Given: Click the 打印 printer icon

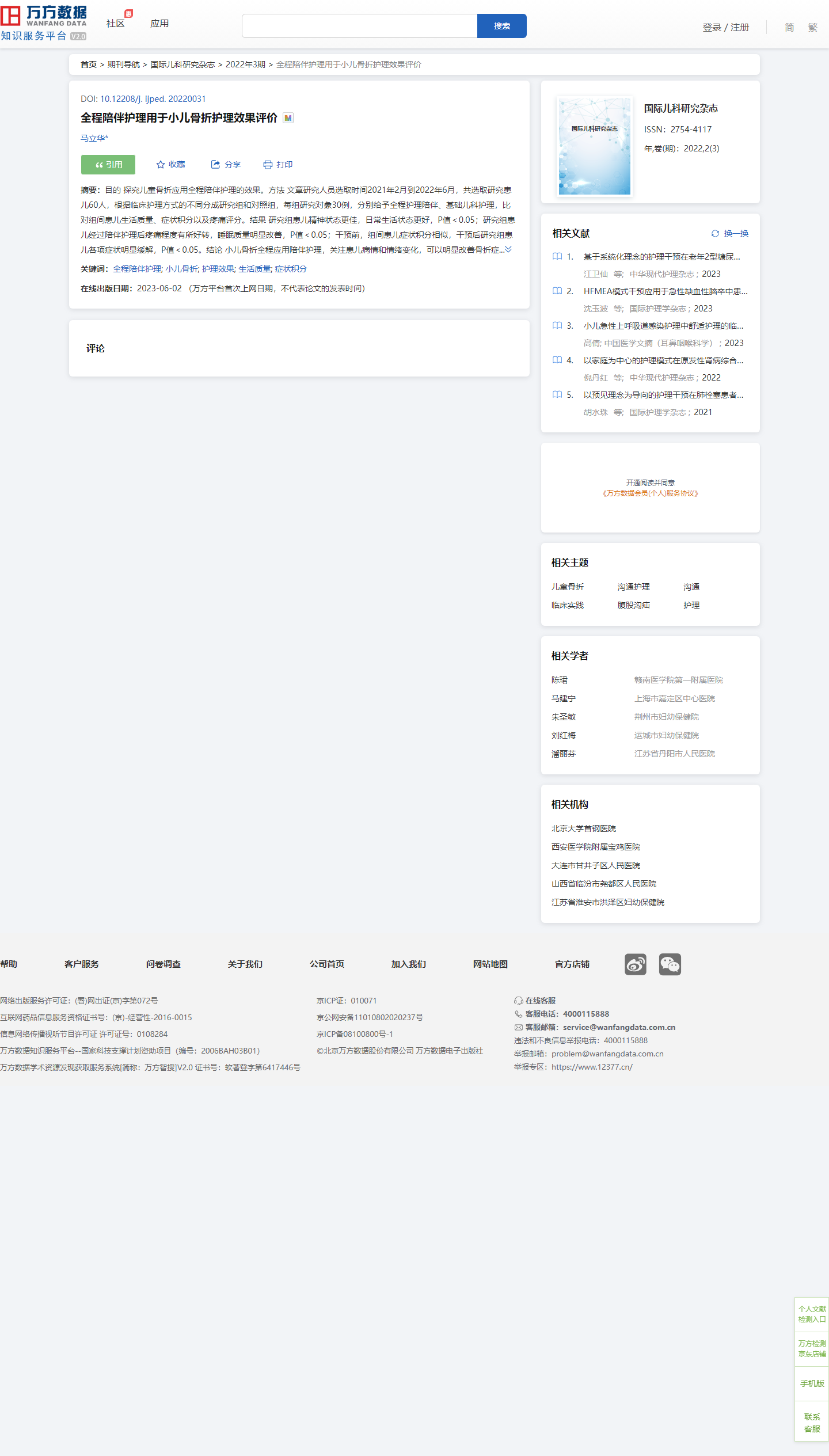Looking at the screenshot, I should click(x=268, y=165).
